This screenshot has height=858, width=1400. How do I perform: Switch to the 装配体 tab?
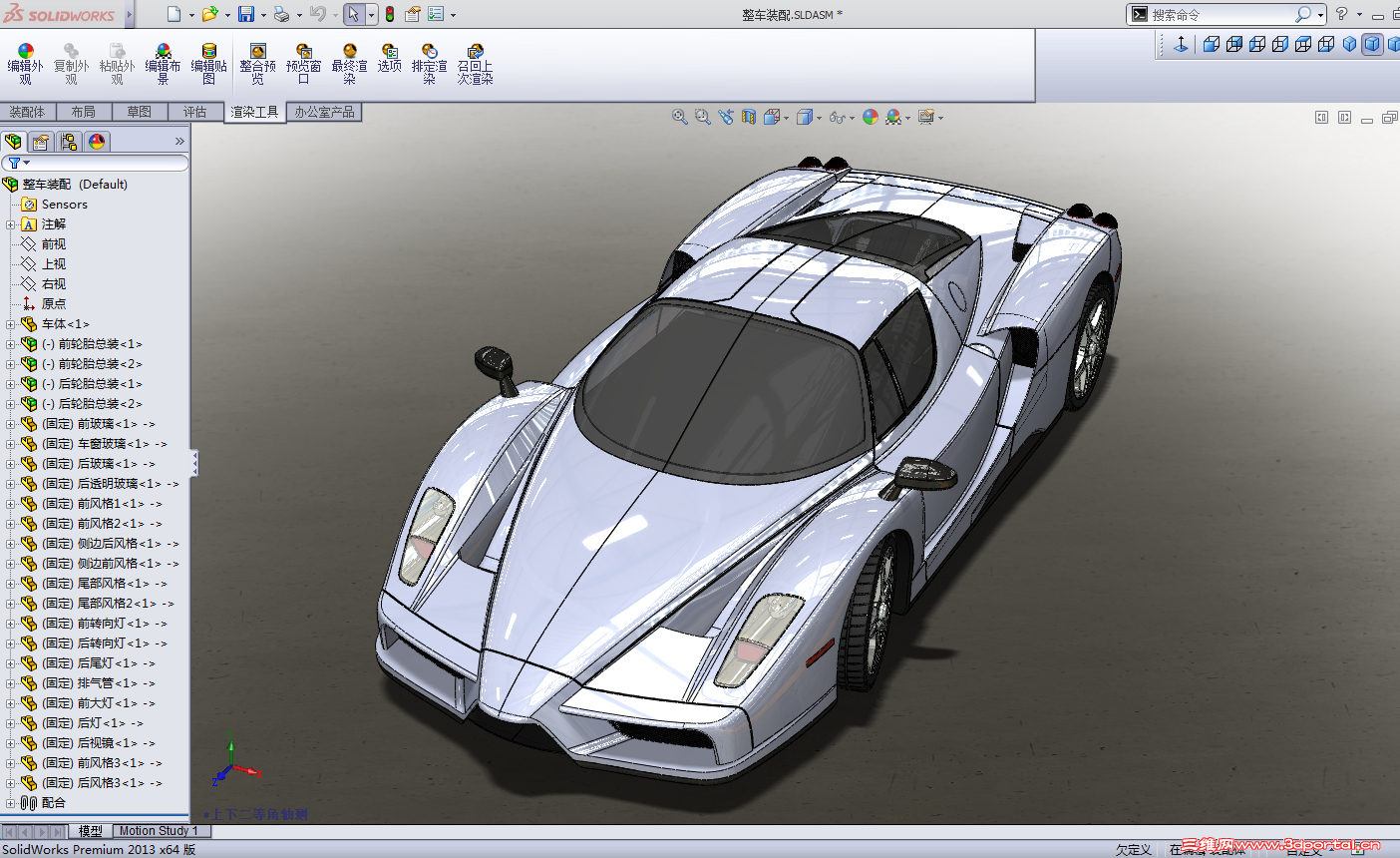pyautogui.click(x=27, y=112)
